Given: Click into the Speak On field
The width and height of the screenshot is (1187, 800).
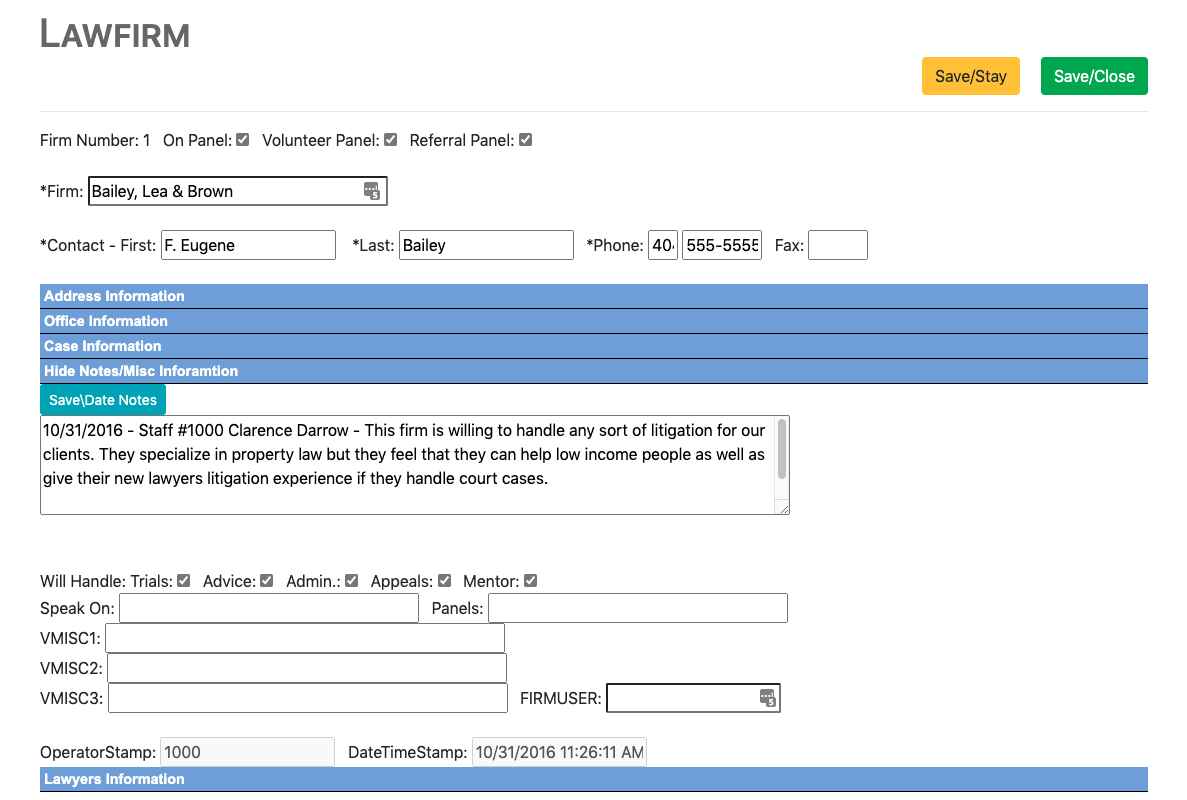Looking at the screenshot, I should tap(269, 608).
